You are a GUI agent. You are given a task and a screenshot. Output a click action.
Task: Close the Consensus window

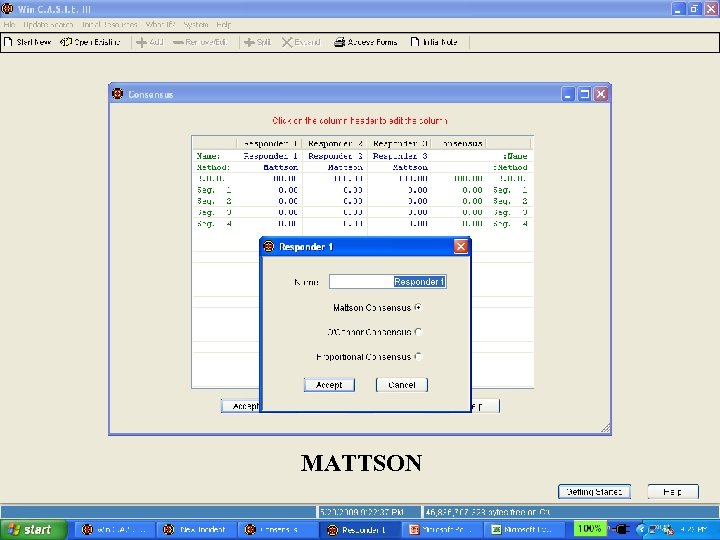(601, 94)
